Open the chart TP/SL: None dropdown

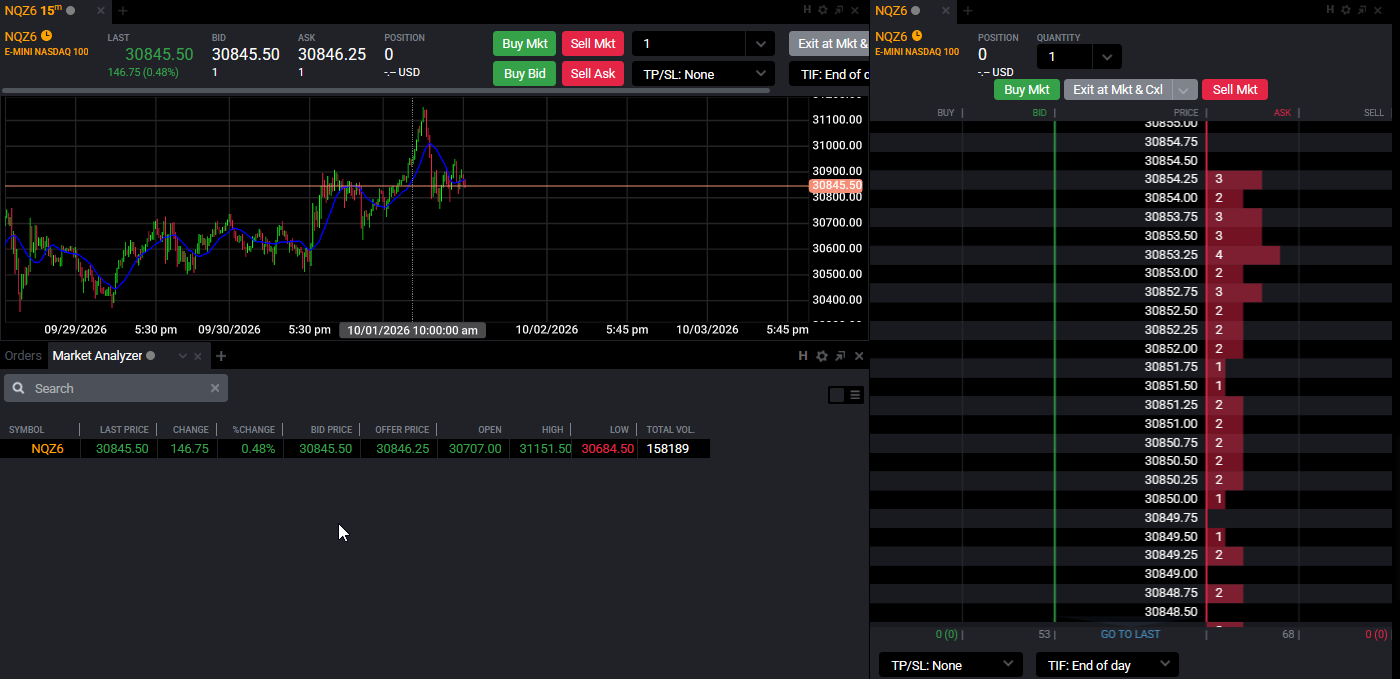[705, 74]
